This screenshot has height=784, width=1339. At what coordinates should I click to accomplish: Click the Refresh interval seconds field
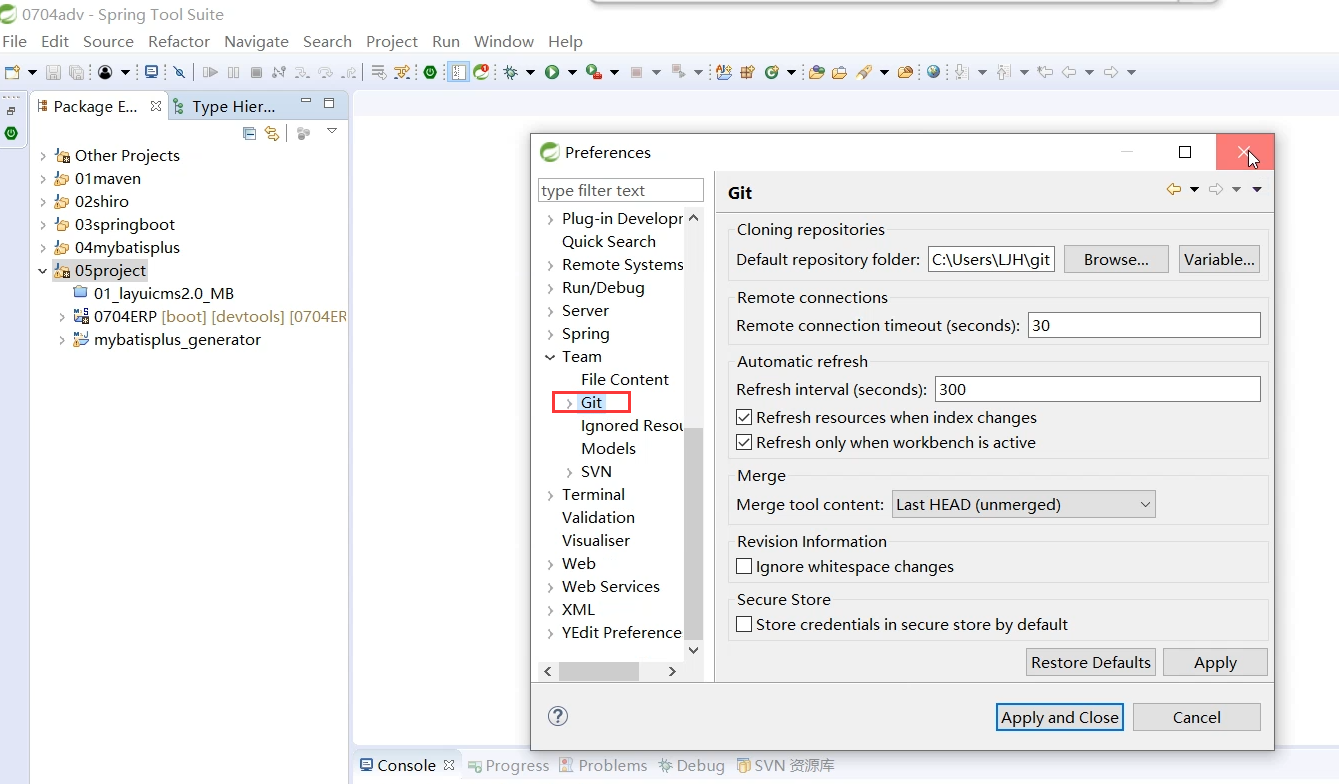coord(1098,389)
